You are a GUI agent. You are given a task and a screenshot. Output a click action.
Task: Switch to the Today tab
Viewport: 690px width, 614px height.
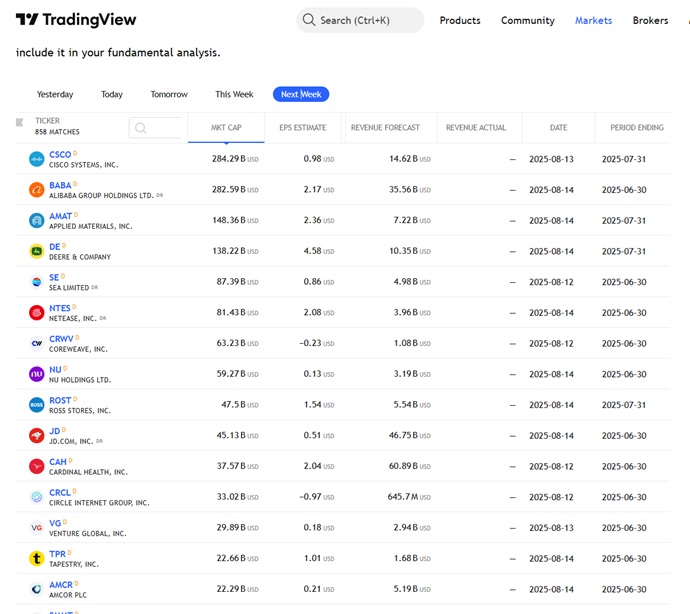(x=112, y=94)
